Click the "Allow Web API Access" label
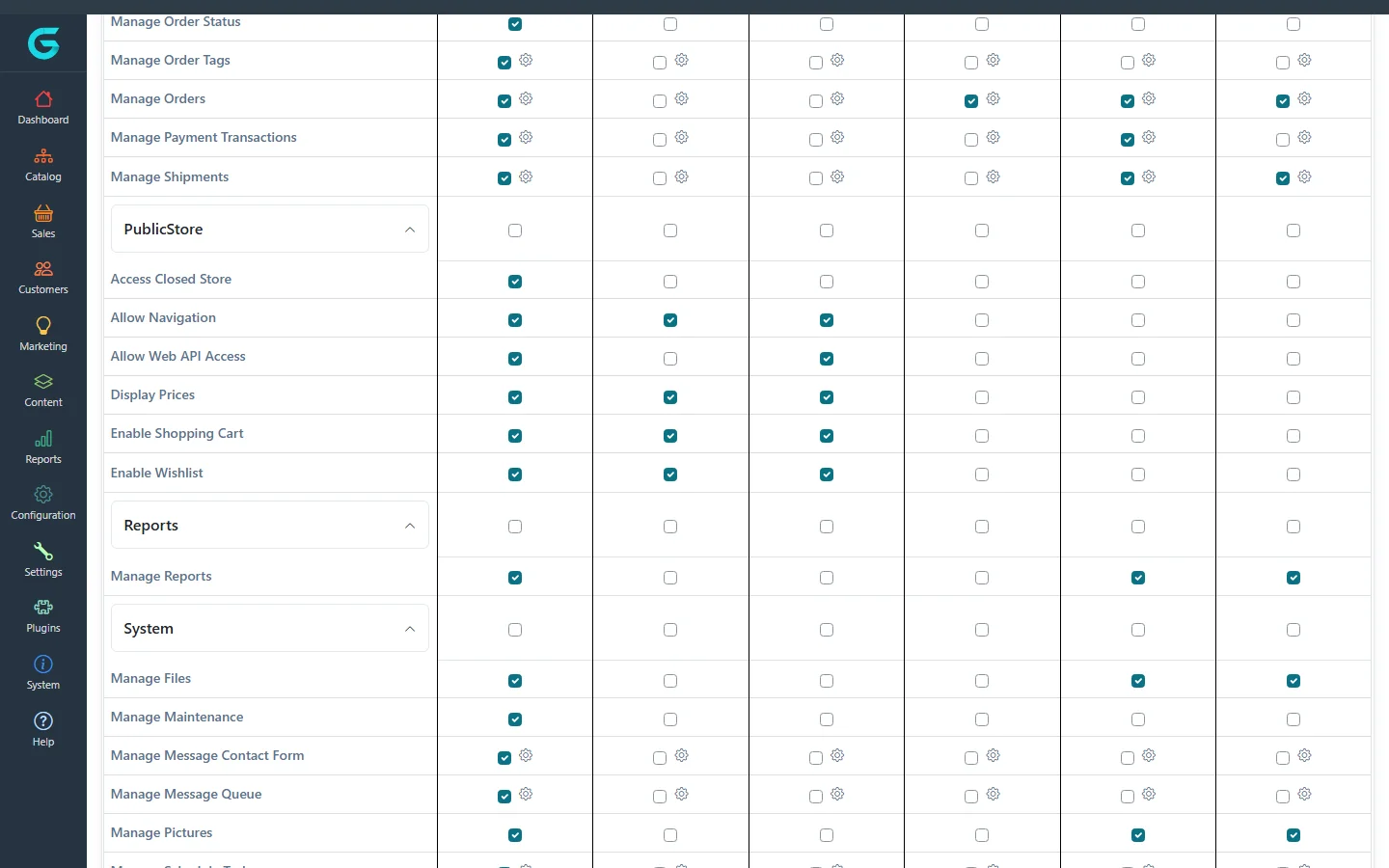Screen dimensions: 1389x868 (178, 356)
